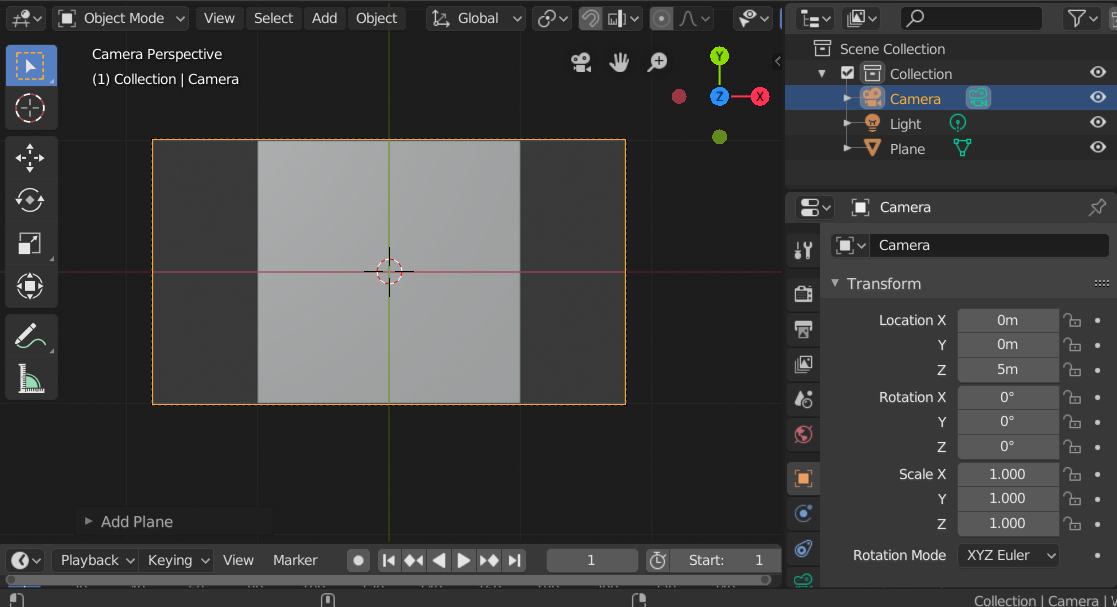The width and height of the screenshot is (1117, 607).
Task: Open the World Properties tab
Action: point(803,435)
